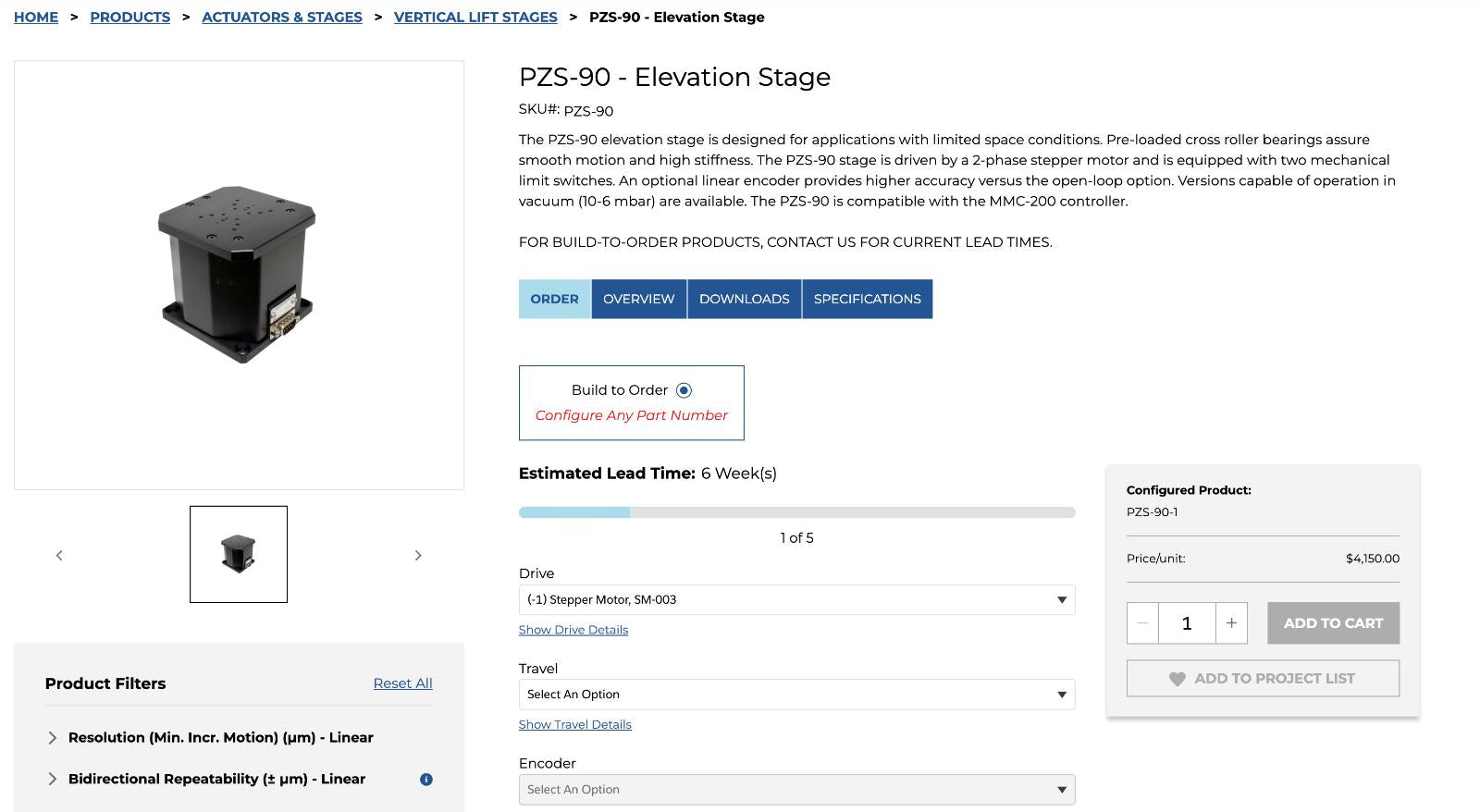The image size is (1480, 812).
Task: Switch to the Specifications tab
Action: [868, 299]
